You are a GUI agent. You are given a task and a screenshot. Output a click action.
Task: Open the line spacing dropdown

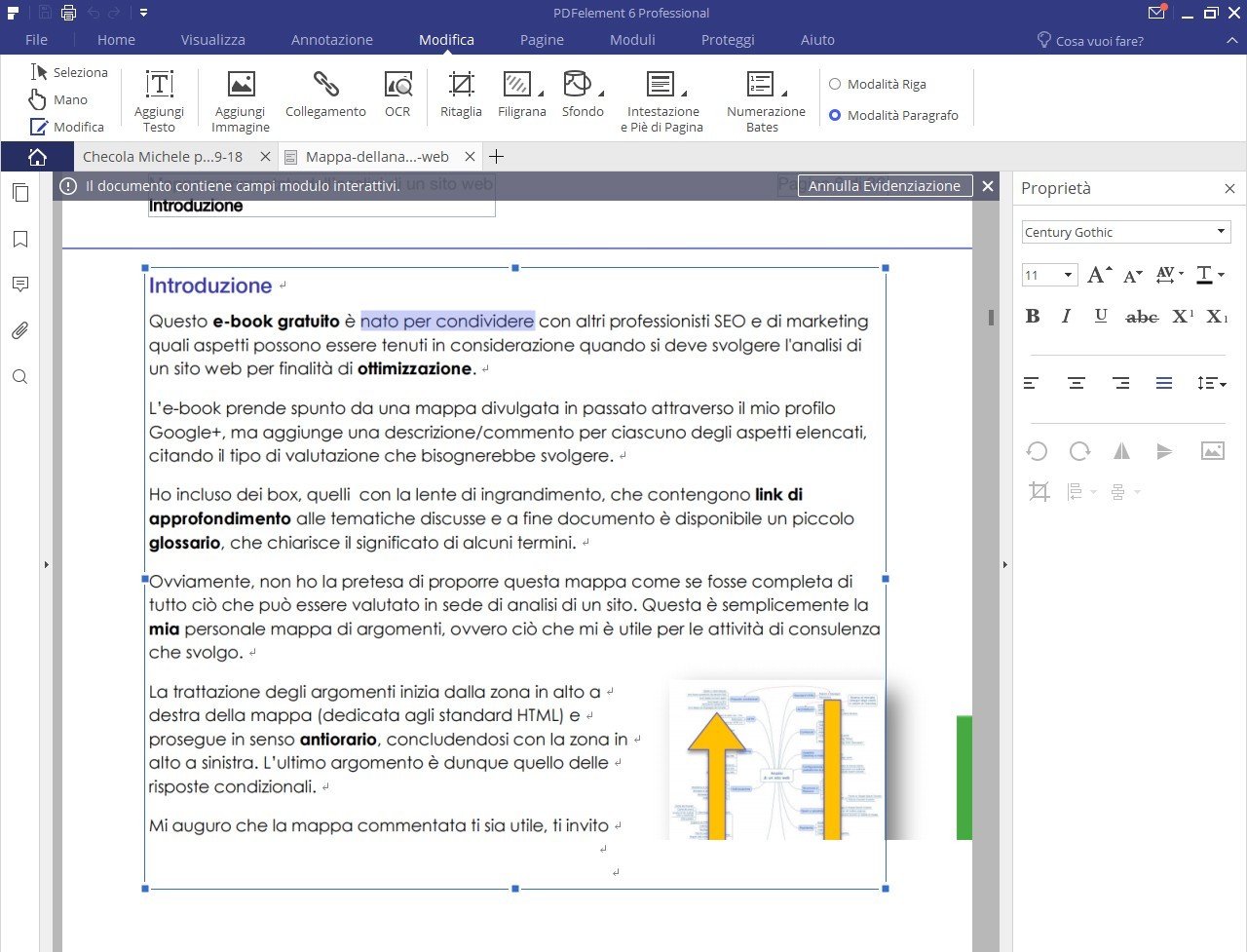click(1211, 384)
